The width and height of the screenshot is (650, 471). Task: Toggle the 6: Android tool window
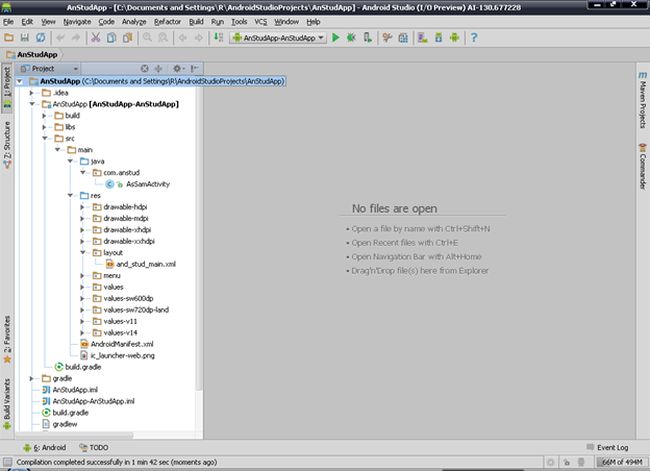(x=45, y=447)
